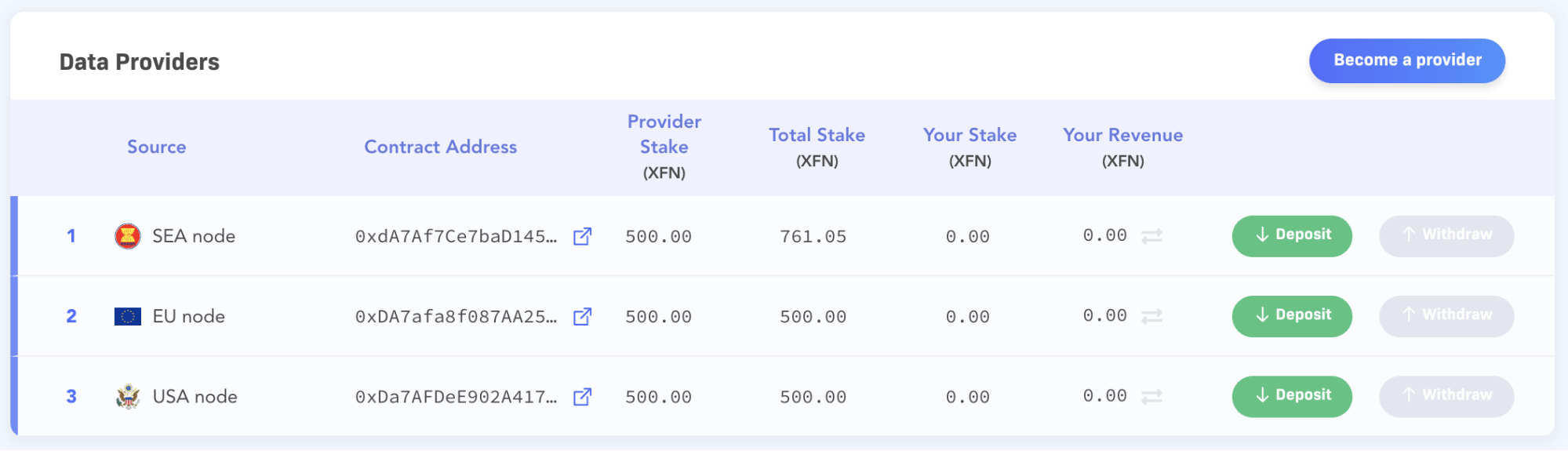Click the swap arrows beside SEA node revenue
This screenshot has height=451, width=1568.
click(x=1151, y=236)
